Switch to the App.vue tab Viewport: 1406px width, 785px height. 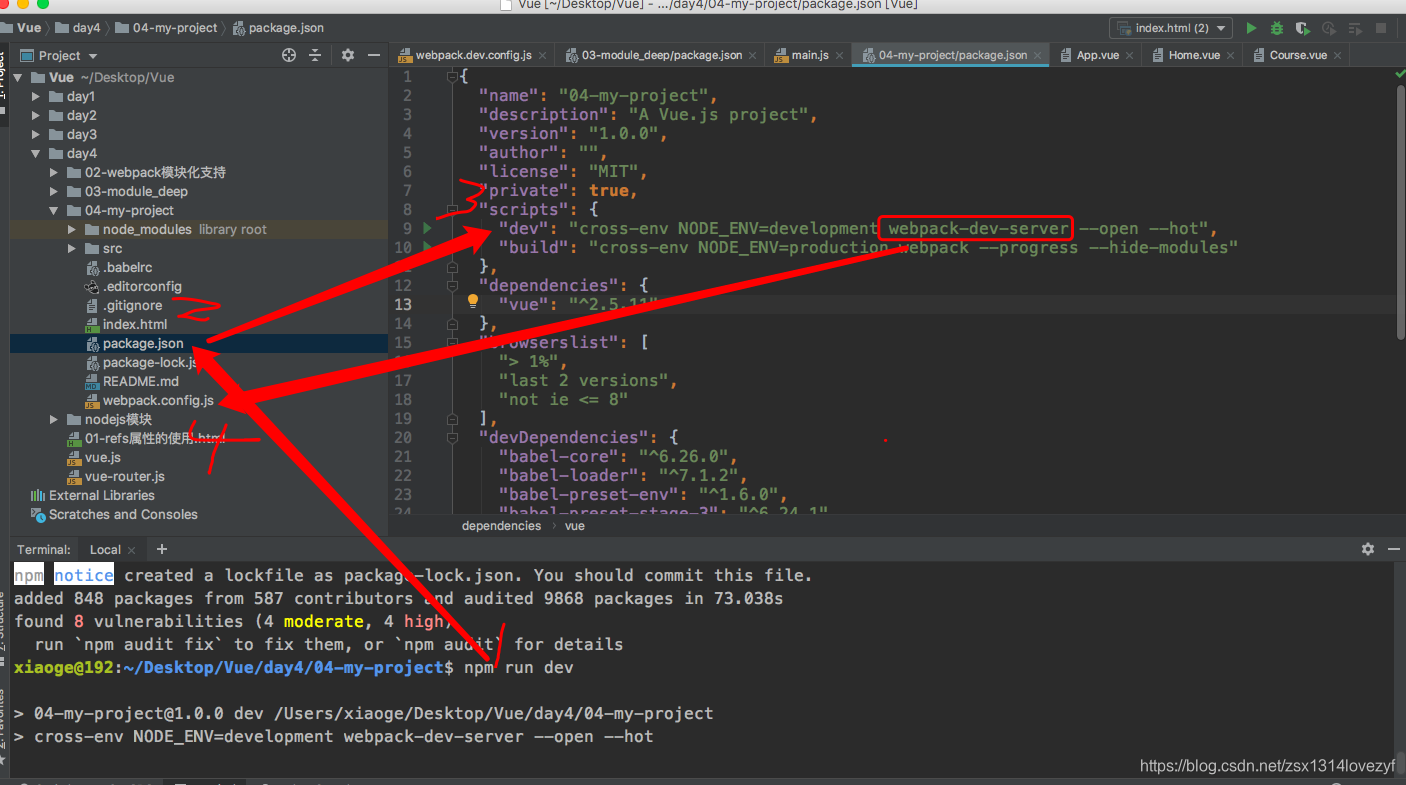click(1097, 55)
